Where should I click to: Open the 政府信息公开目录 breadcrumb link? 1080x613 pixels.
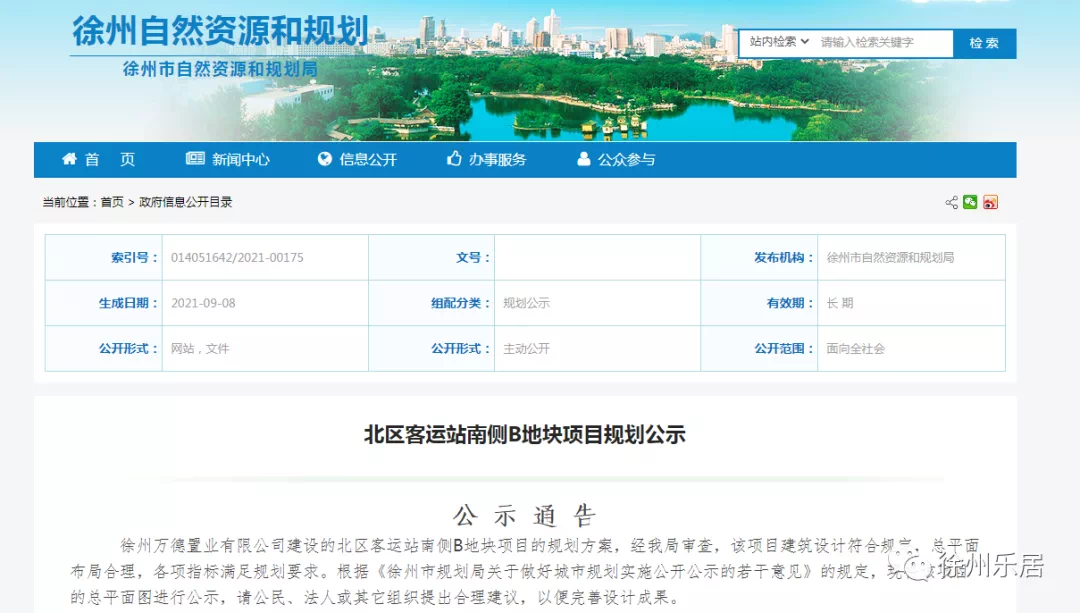[185, 202]
